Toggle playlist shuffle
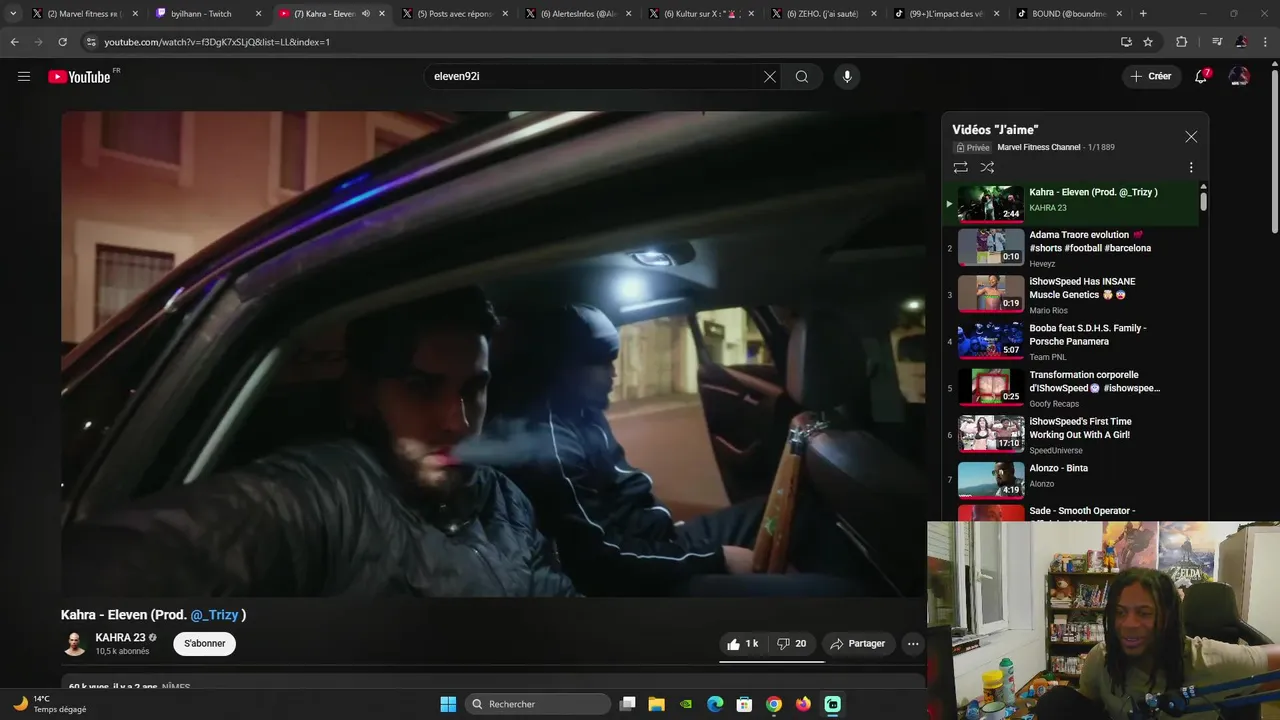Viewport: 1280px width, 720px height. 987,167
